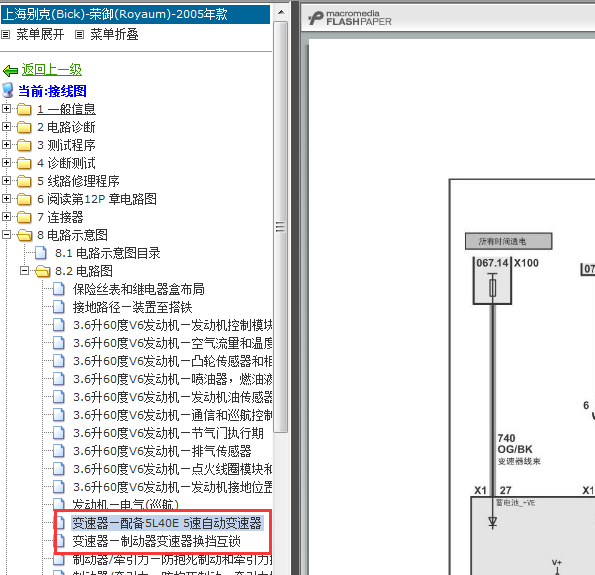Select 变速器—配备5L40E 5速自动变速器 document
The height and width of the screenshot is (575, 595).
[167, 523]
